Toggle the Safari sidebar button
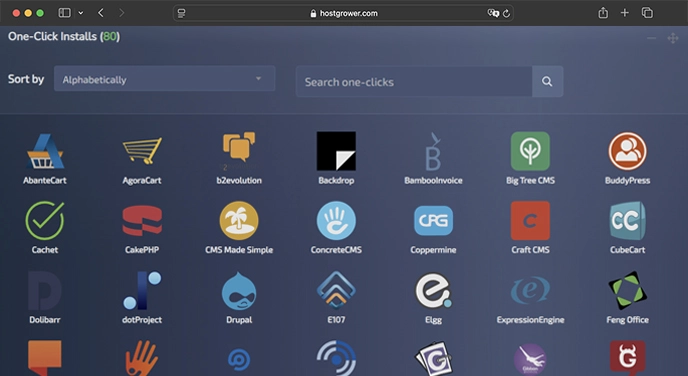Image resolution: width=688 pixels, height=376 pixels. [64, 13]
